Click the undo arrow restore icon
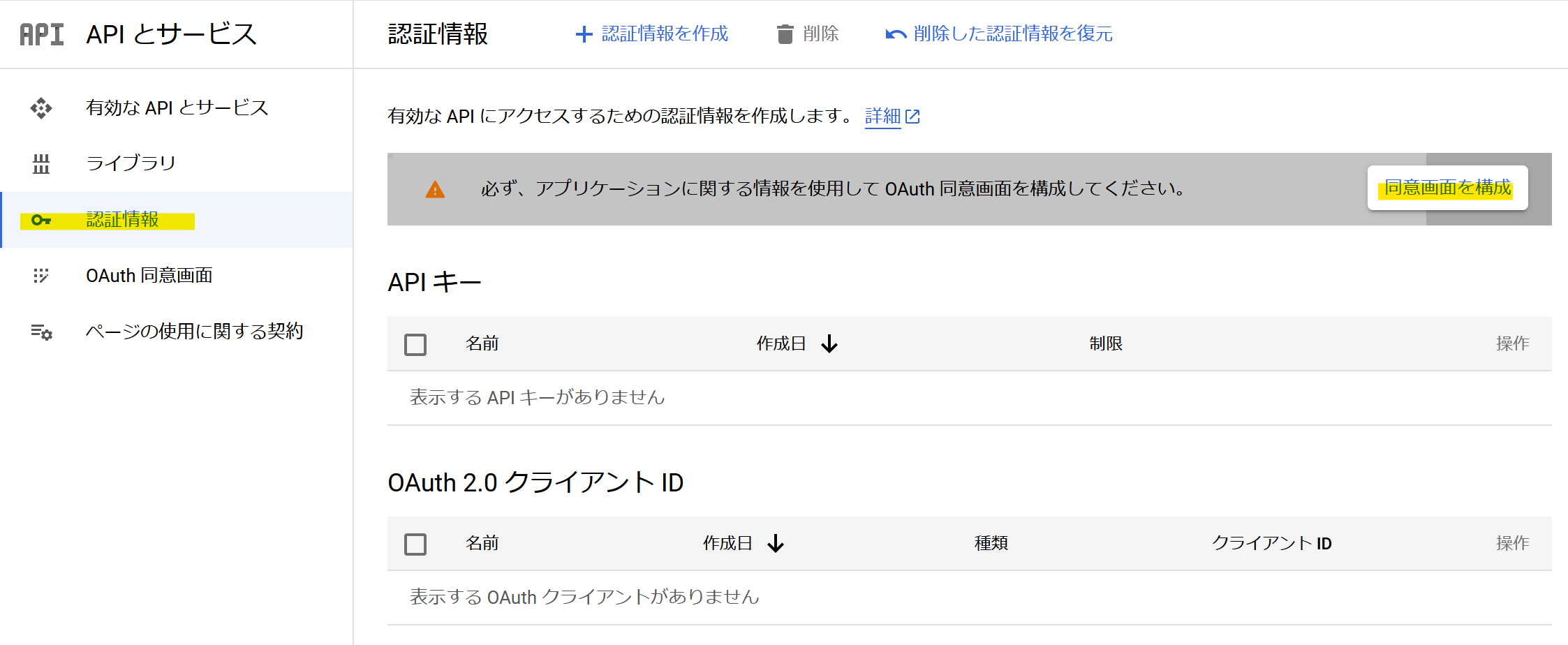Viewport: 1568px width, 645px height. tap(896, 34)
